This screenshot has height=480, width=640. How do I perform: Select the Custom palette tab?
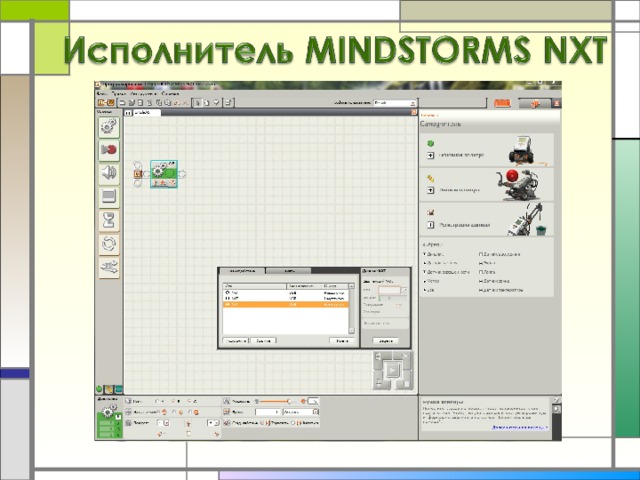tap(118, 389)
